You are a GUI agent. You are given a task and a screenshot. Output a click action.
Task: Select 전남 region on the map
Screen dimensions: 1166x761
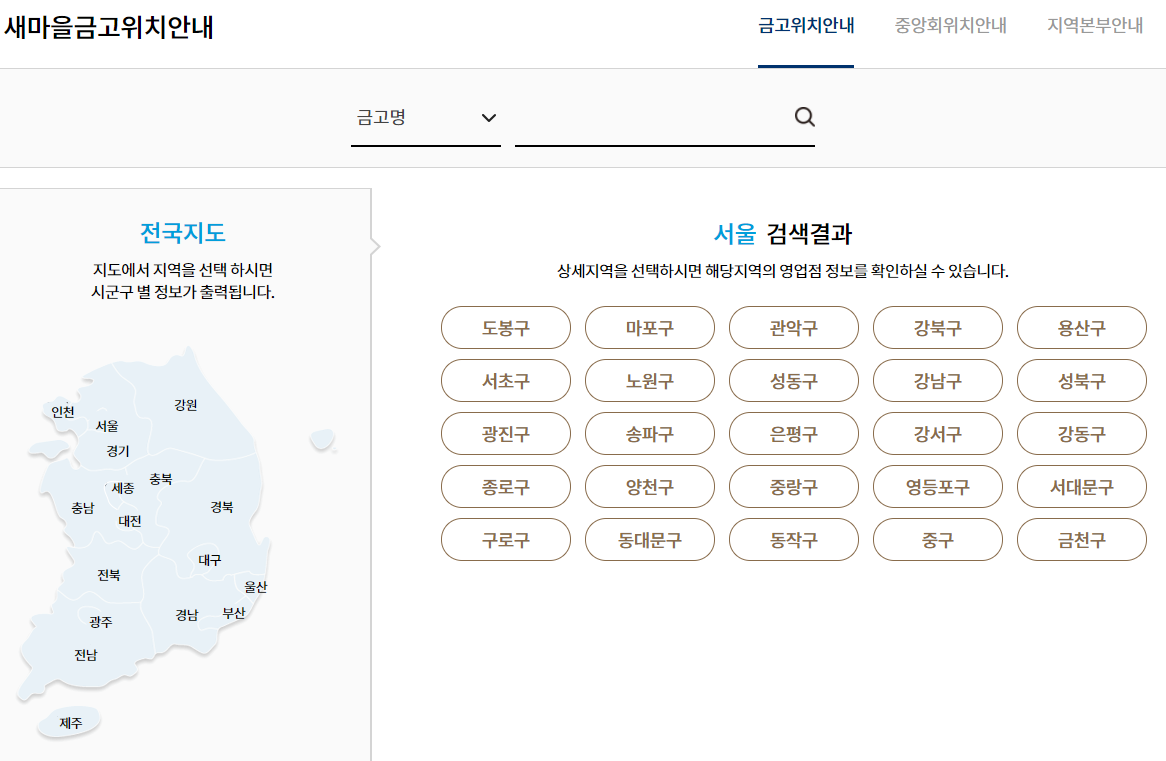pos(86,655)
